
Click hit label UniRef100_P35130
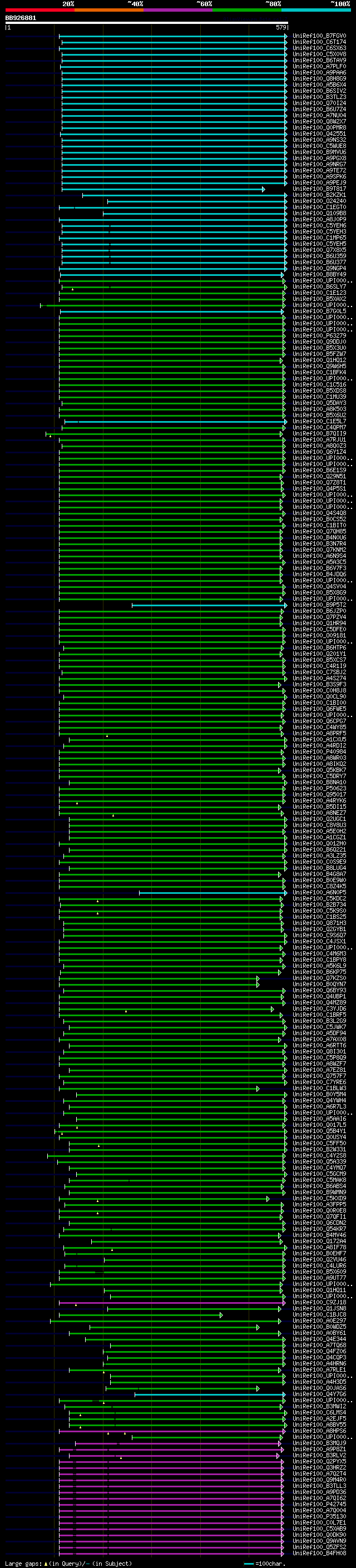click(319, 1517)
